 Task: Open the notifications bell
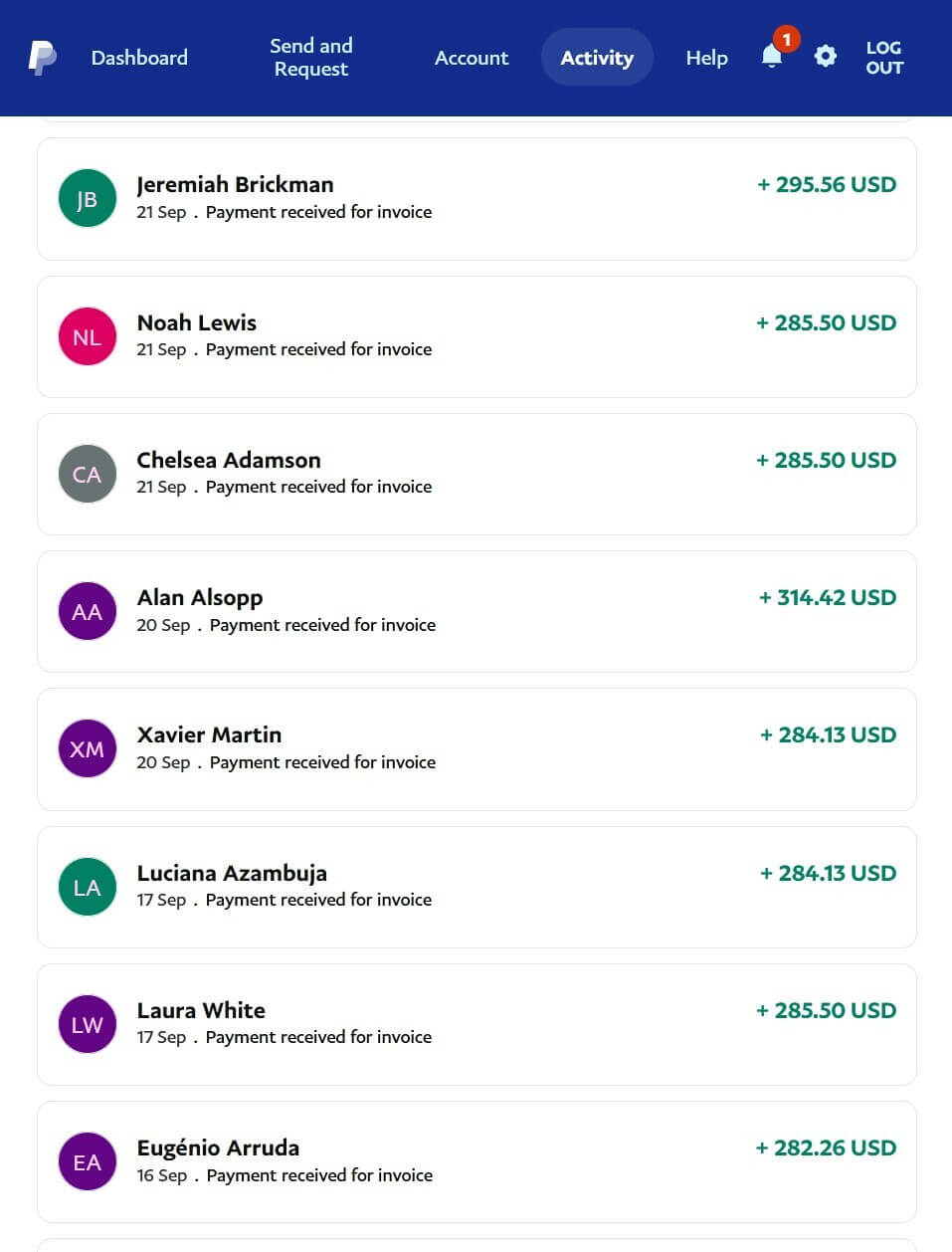click(772, 57)
